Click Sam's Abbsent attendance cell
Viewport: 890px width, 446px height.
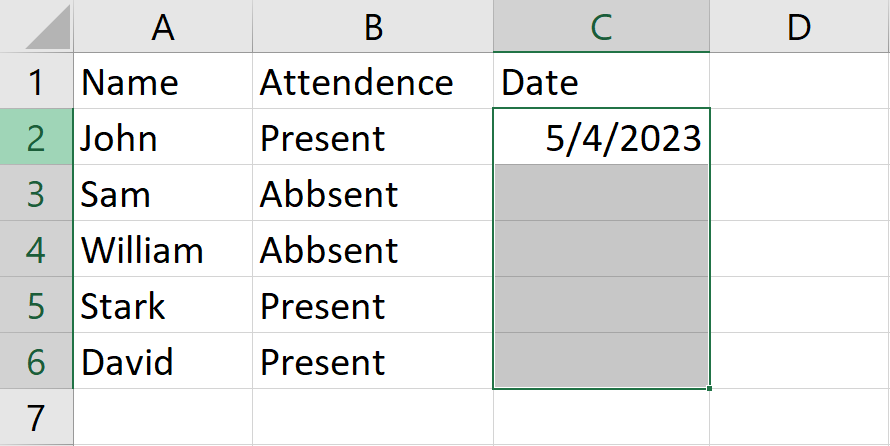373,193
